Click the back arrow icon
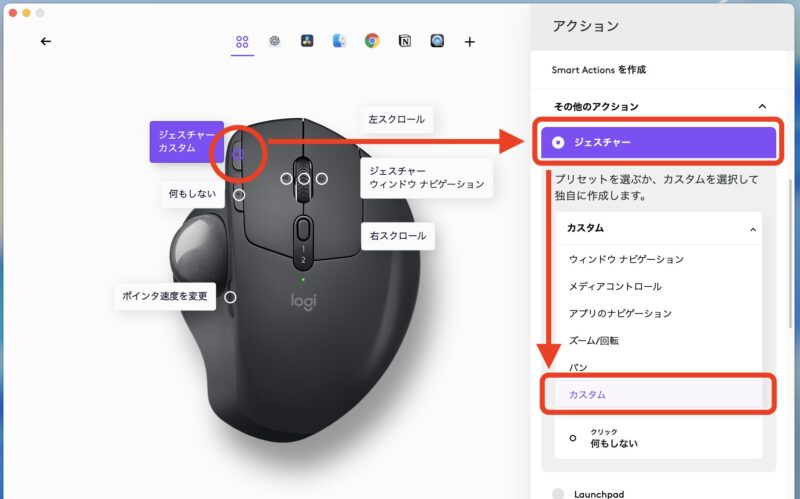 [x=46, y=41]
